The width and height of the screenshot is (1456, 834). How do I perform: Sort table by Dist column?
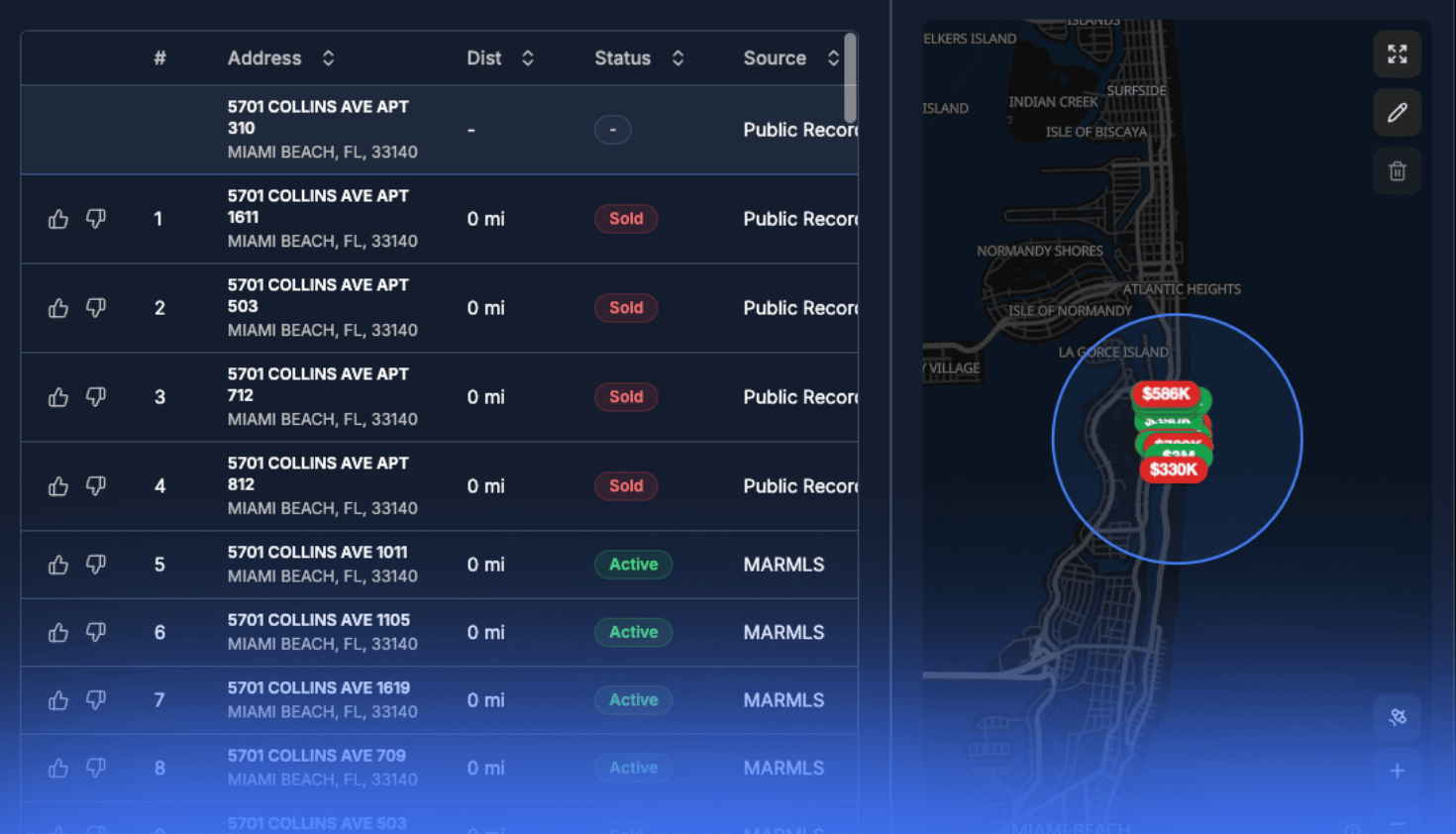(x=528, y=58)
